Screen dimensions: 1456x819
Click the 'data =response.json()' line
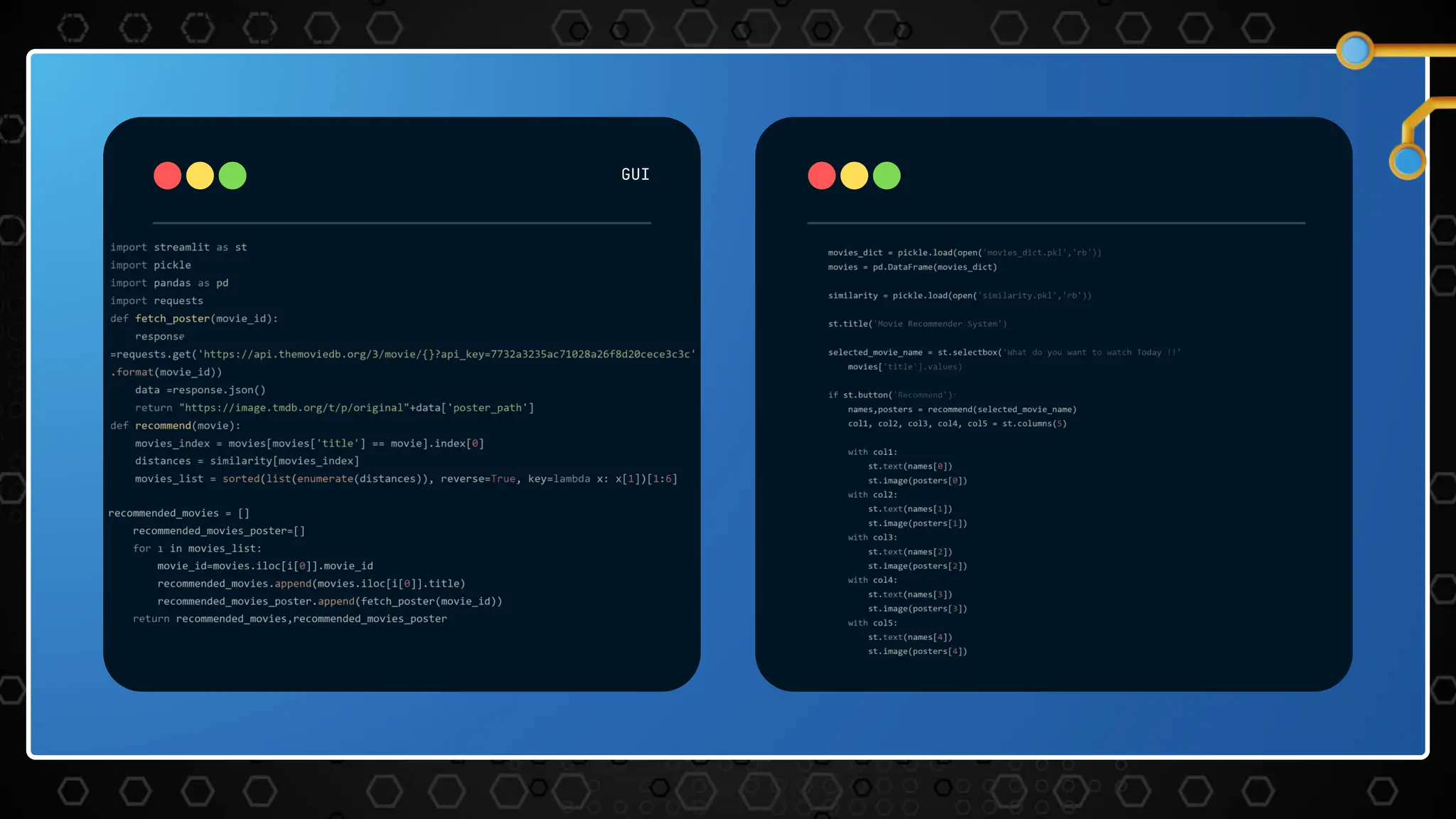click(200, 390)
